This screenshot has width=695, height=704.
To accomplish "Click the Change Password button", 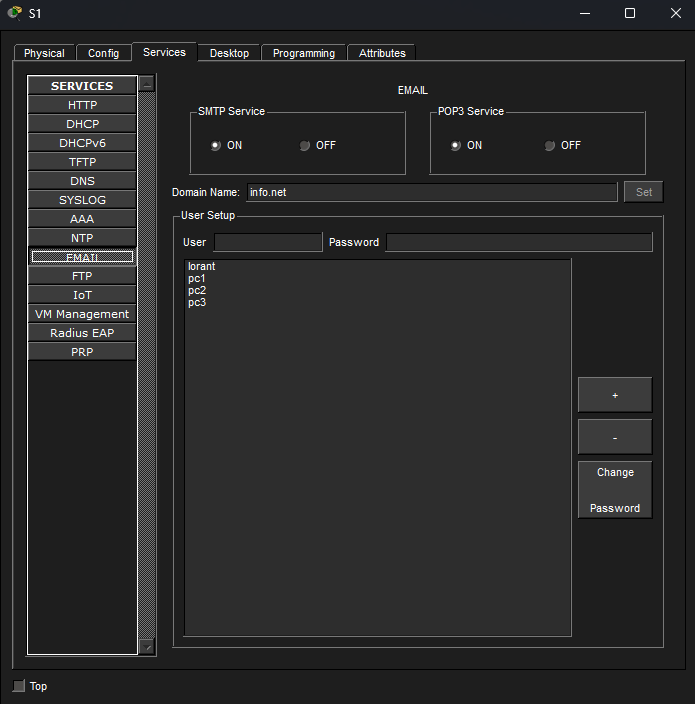I will click(x=615, y=490).
